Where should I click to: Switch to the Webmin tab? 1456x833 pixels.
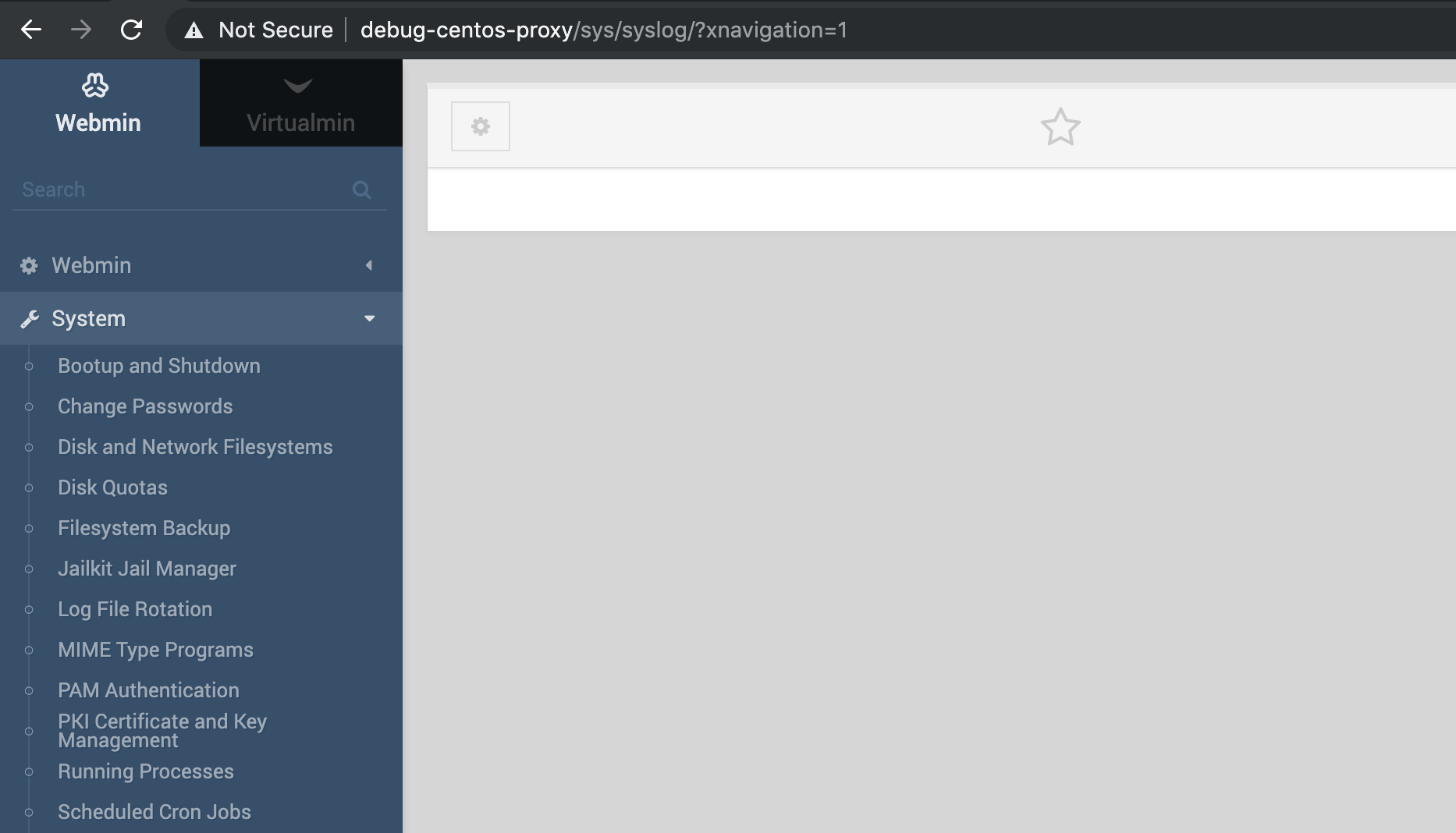tap(100, 103)
